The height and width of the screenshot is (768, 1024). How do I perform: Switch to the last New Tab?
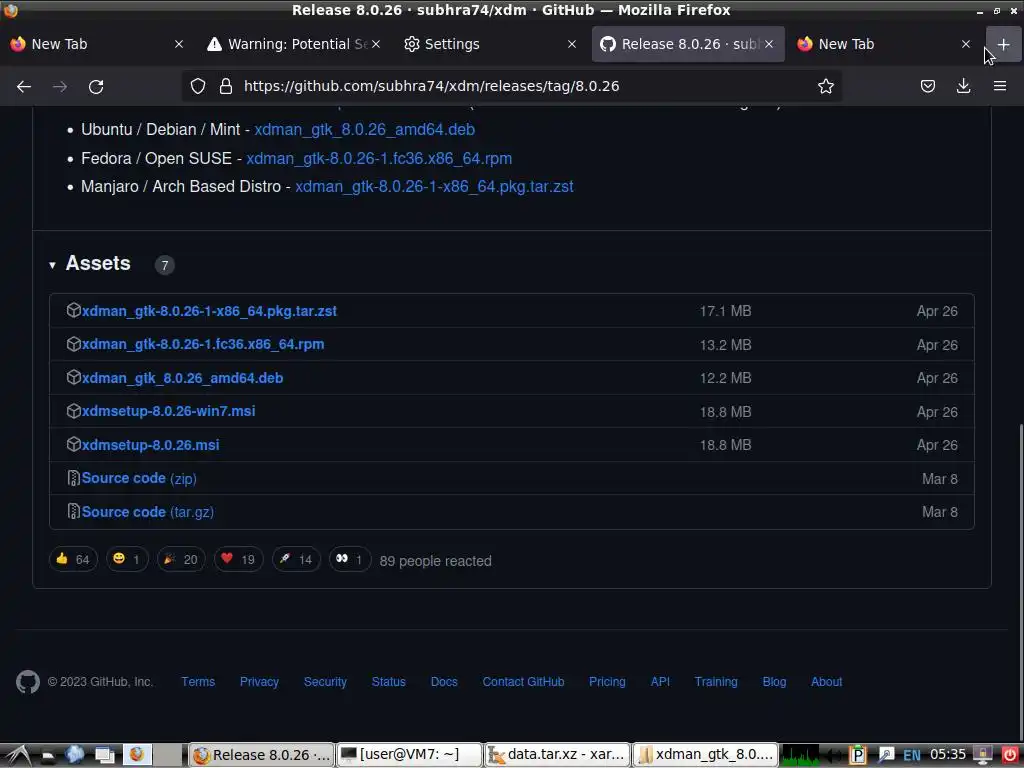tap(884, 44)
